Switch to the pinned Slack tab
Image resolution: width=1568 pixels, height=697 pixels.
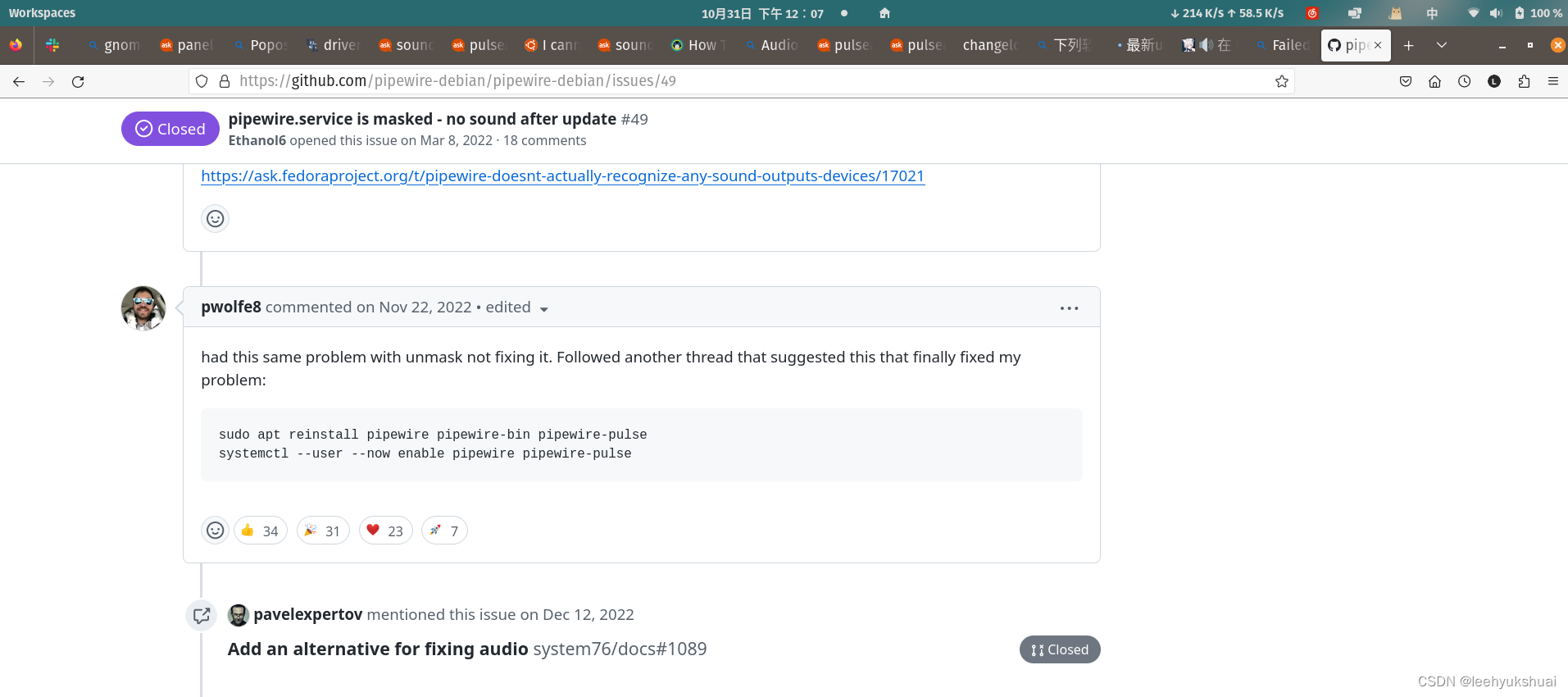coord(52,45)
